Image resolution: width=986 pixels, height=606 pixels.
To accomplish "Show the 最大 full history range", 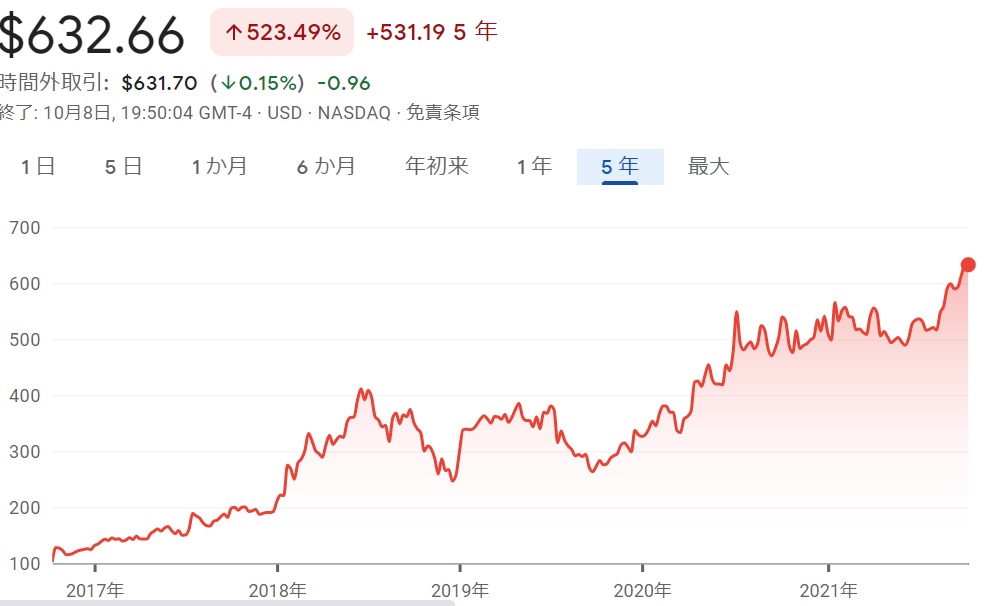I will (709, 167).
